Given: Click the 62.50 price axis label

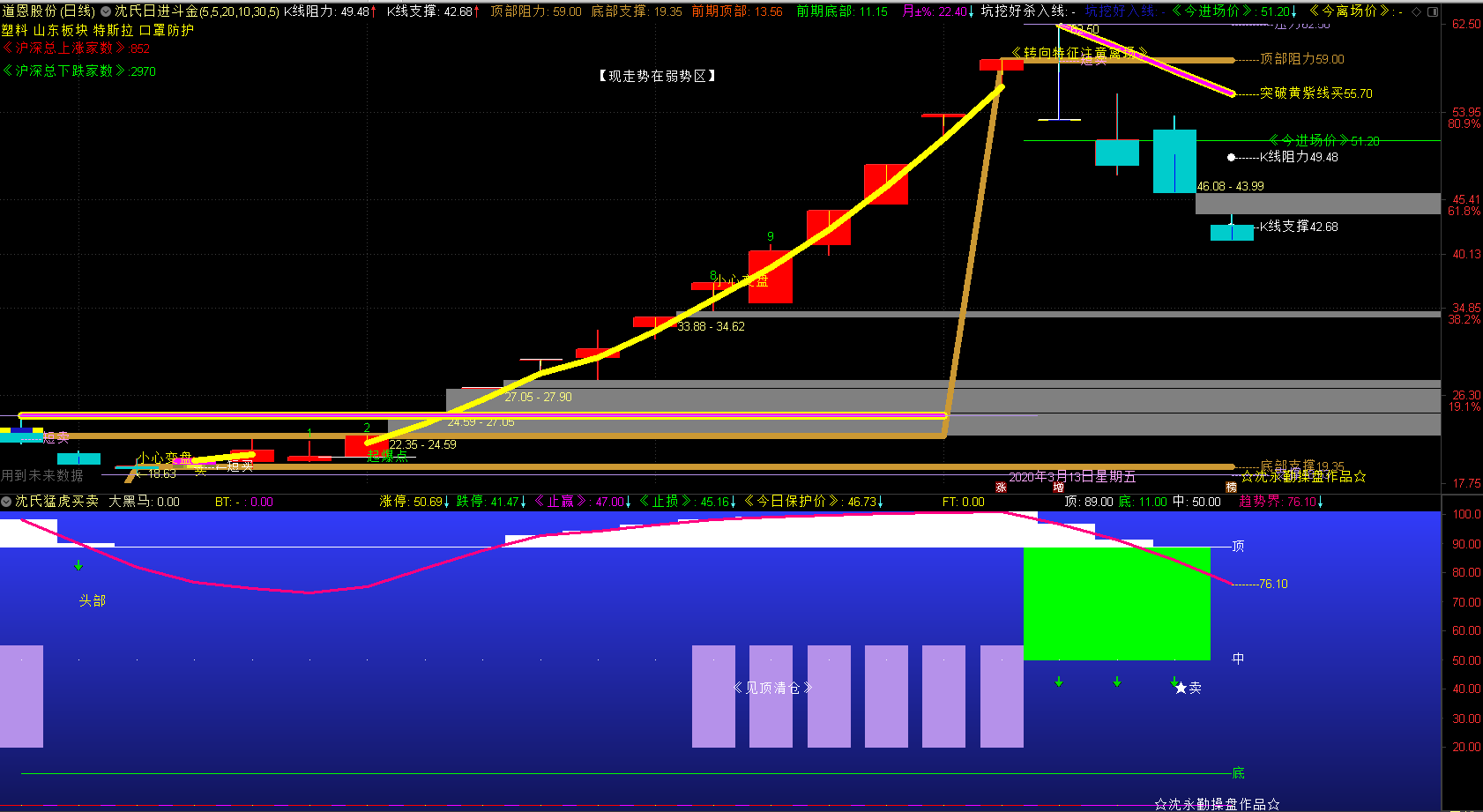Looking at the screenshot, I should pyautogui.click(x=1466, y=24).
